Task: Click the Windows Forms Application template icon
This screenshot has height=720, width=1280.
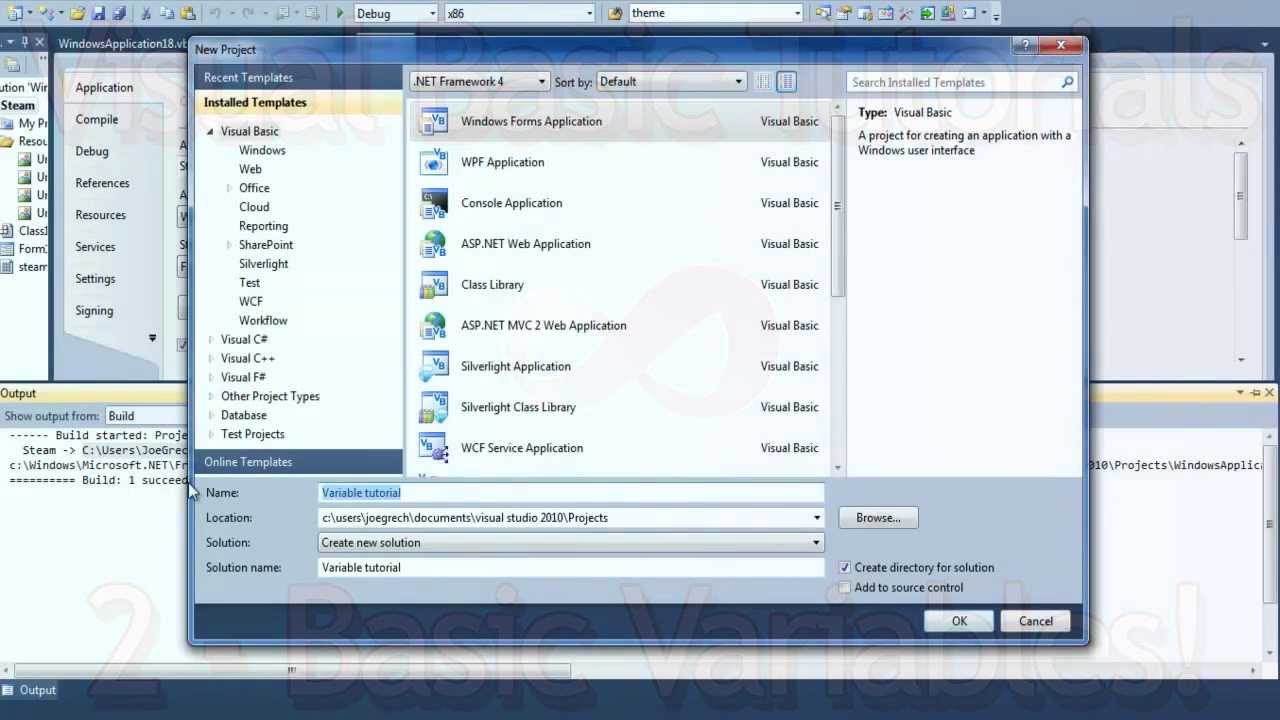Action: [434, 121]
